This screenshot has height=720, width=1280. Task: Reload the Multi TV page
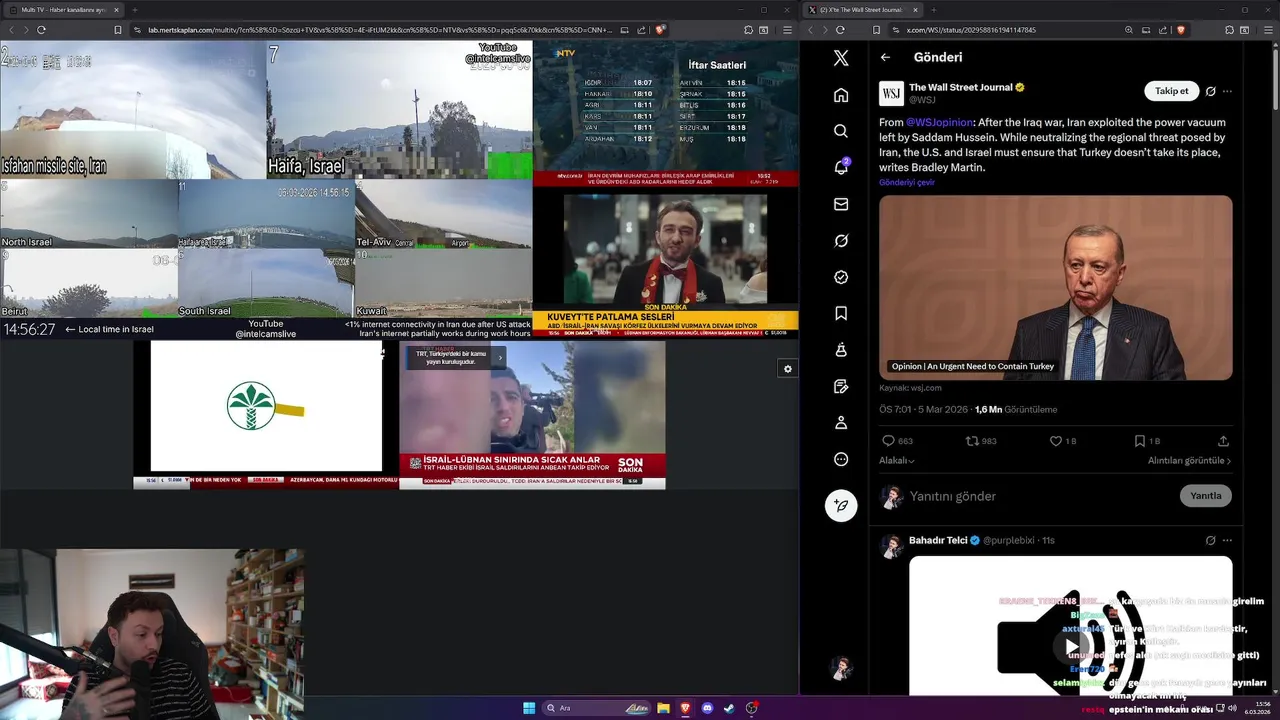tap(41, 30)
